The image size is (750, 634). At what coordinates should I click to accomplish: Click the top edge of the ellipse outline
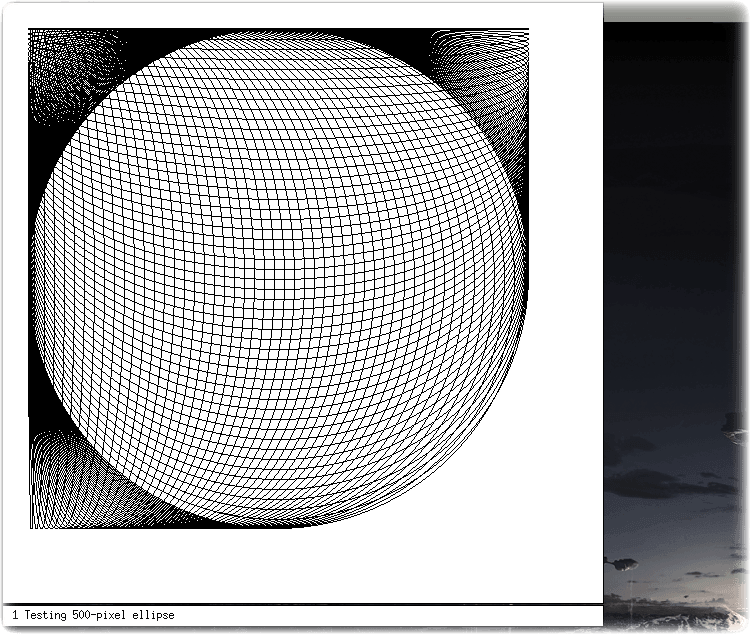point(279,32)
